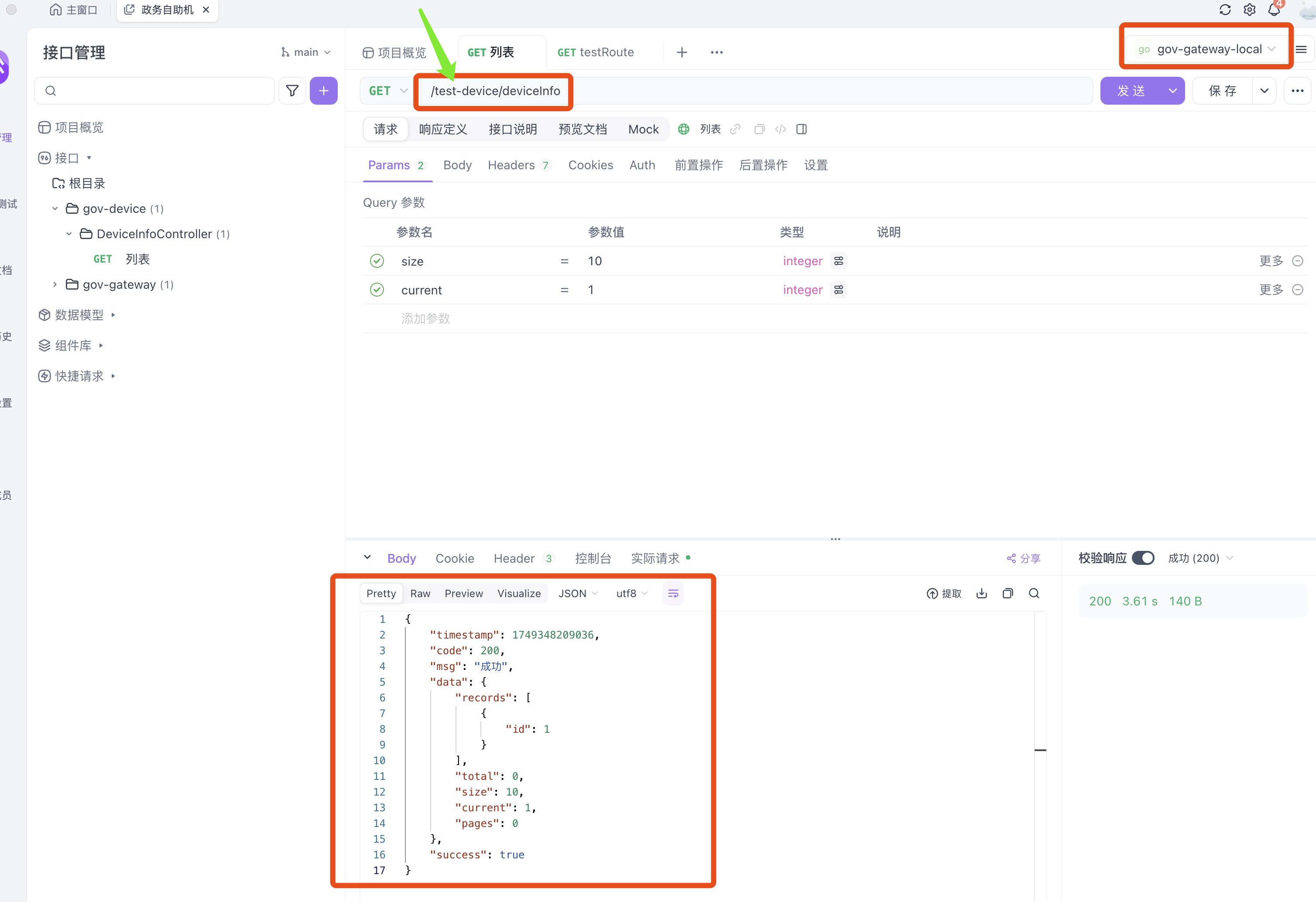This screenshot has height=902, width=1316.
Task: Toggle the 校验响应 switch off
Action: [x=1143, y=558]
